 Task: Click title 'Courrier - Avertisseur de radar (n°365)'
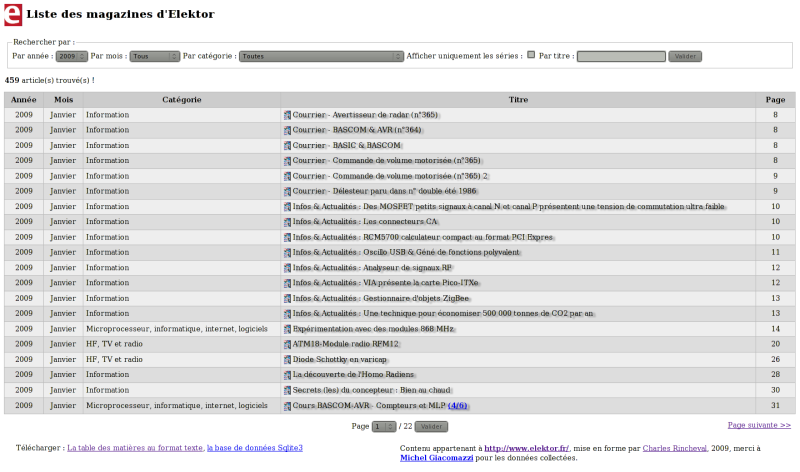tap(365, 115)
